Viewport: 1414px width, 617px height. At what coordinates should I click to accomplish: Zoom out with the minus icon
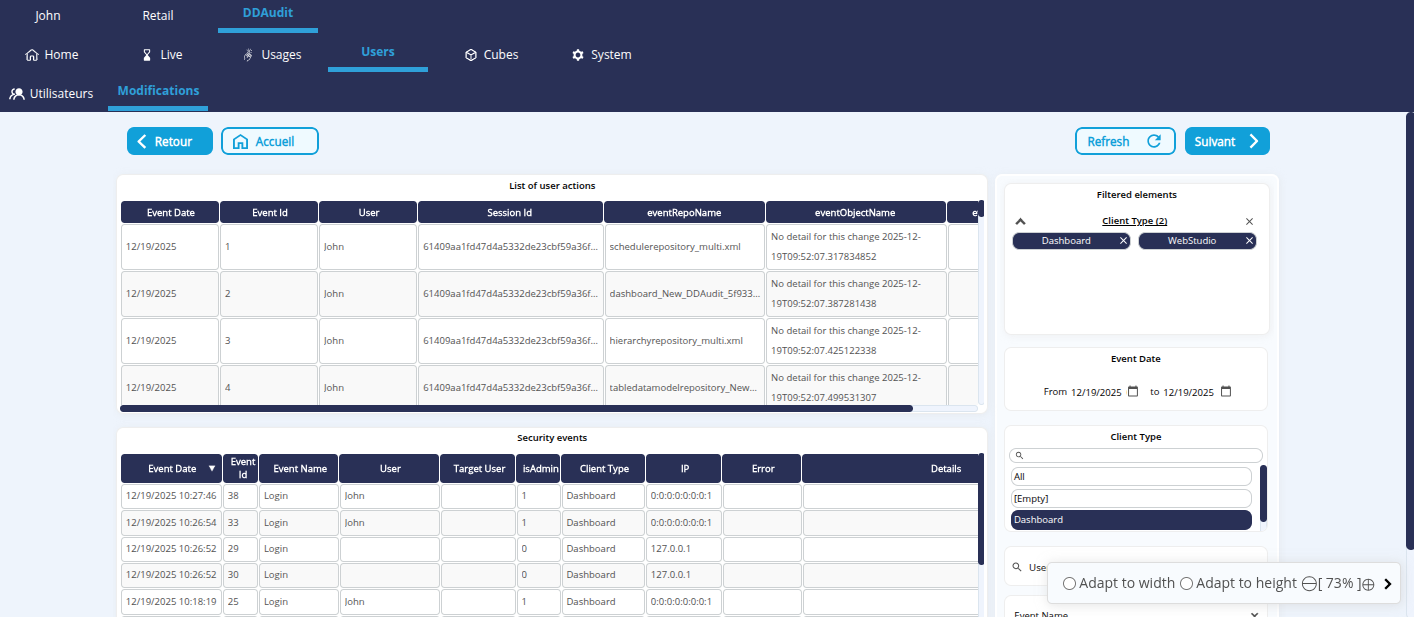pos(1308,584)
